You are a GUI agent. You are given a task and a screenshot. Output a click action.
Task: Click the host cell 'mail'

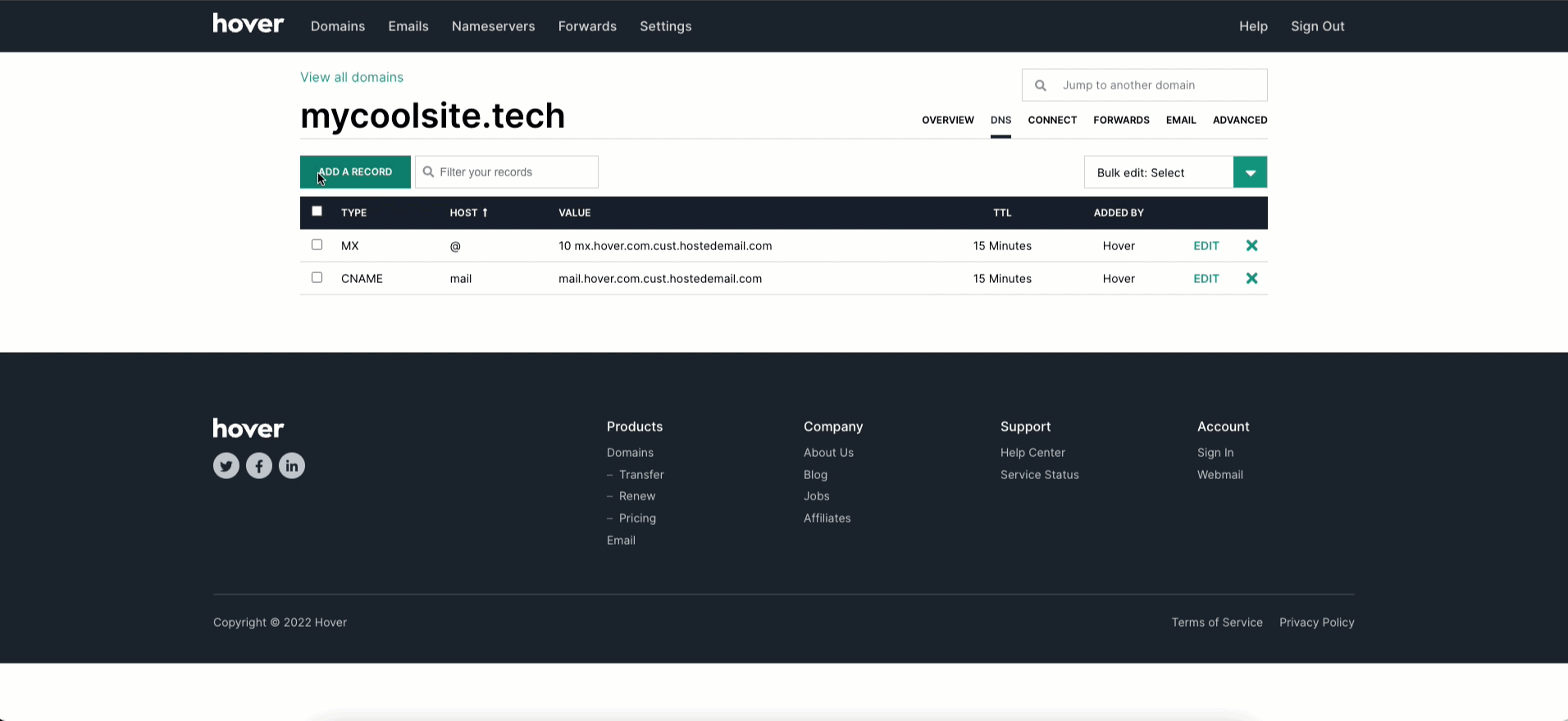pyautogui.click(x=460, y=278)
